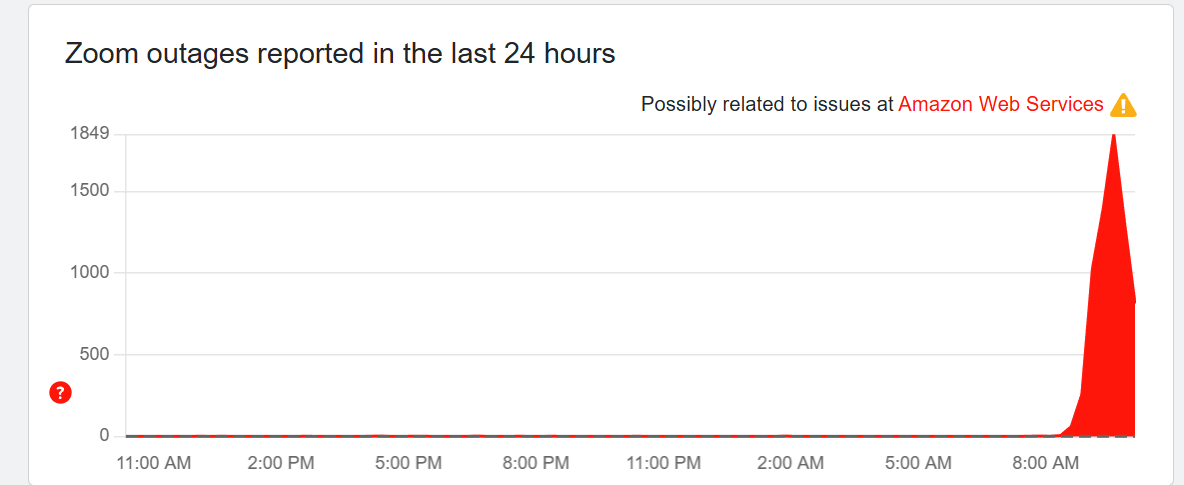Viewport: 1184px width, 485px height.
Task: Select the 1000 y-axis label
Action: click(x=89, y=273)
